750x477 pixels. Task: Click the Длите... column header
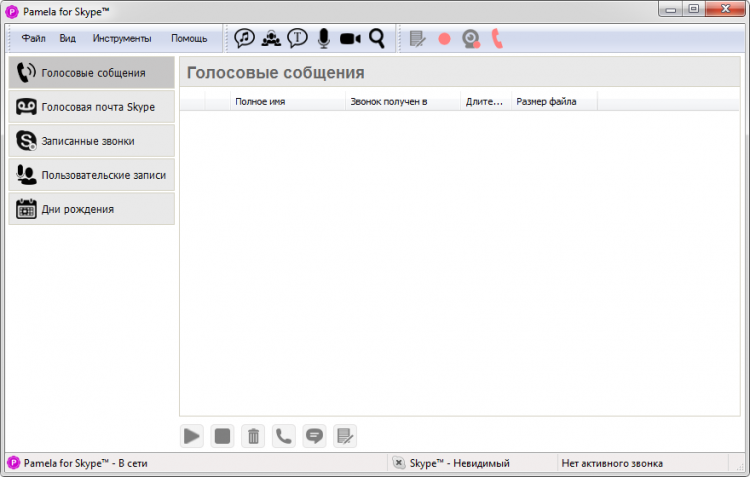(x=486, y=101)
